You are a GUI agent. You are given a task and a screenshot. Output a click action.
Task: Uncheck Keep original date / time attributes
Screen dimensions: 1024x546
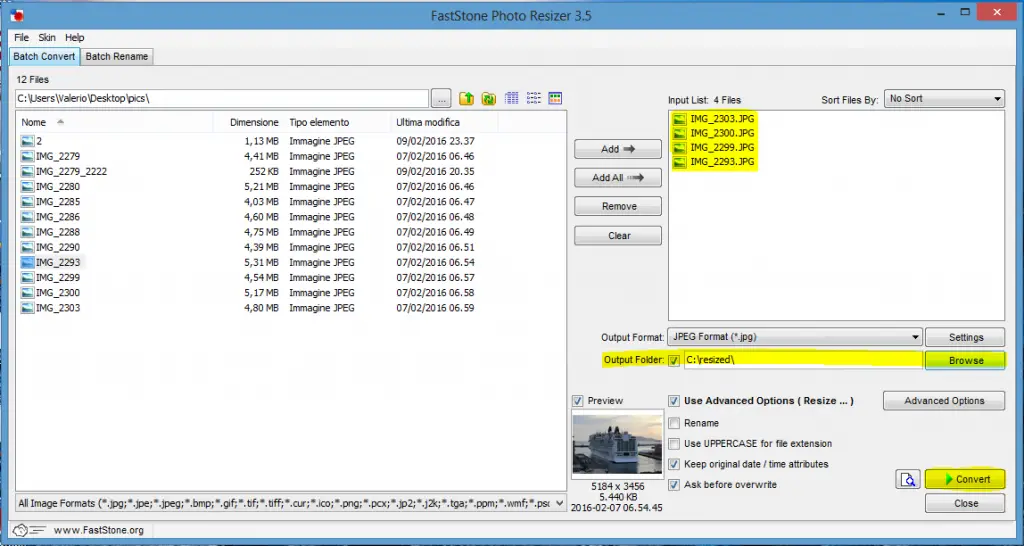674,464
